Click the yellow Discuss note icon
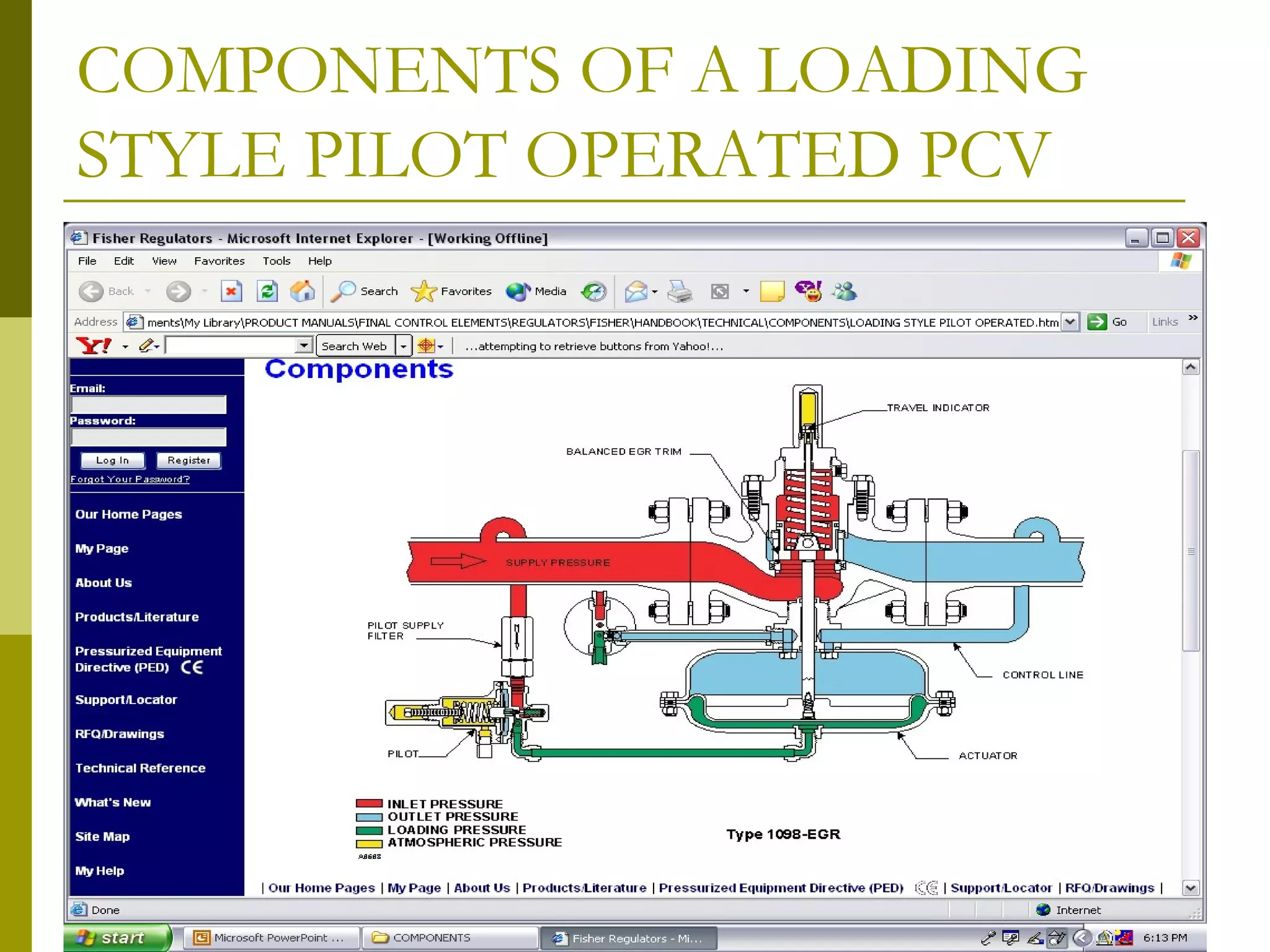 click(x=772, y=291)
